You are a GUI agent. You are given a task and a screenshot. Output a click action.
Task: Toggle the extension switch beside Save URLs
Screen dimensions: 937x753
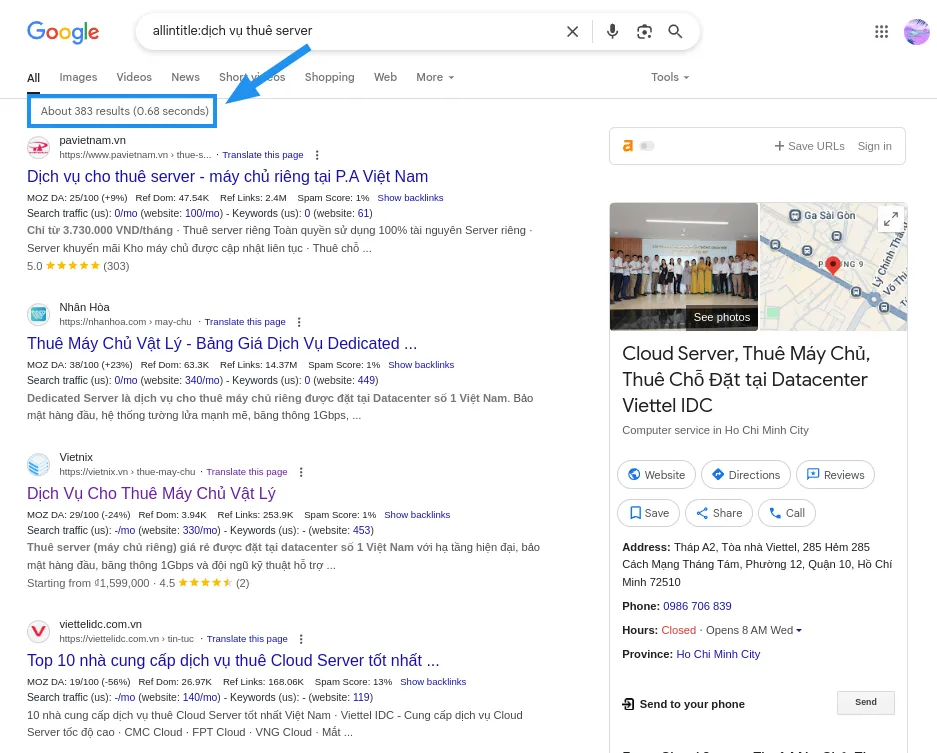[647, 146]
